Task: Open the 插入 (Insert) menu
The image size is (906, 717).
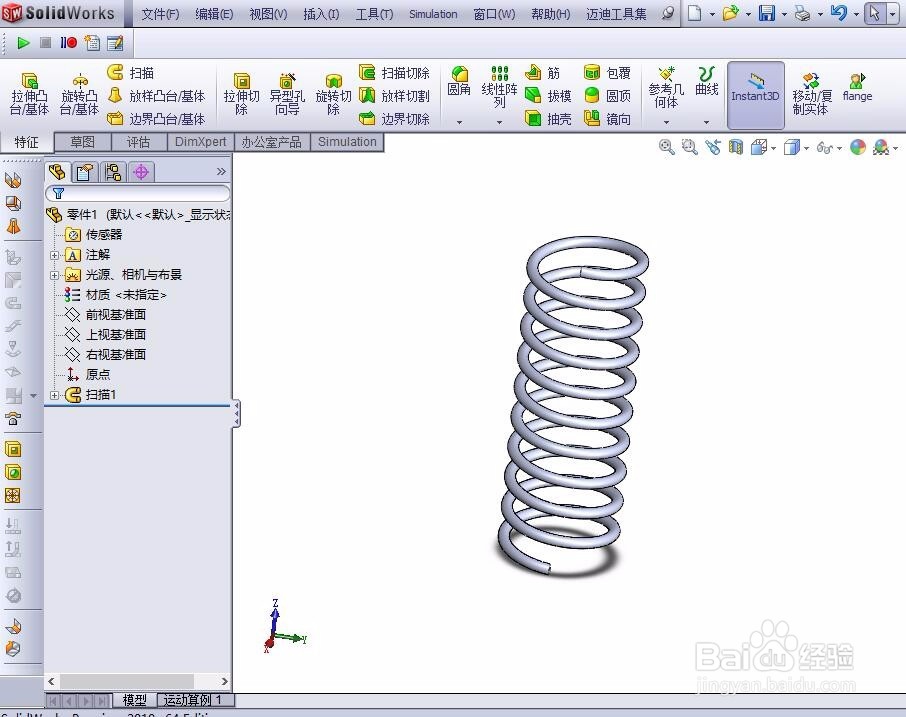Action: (x=321, y=13)
